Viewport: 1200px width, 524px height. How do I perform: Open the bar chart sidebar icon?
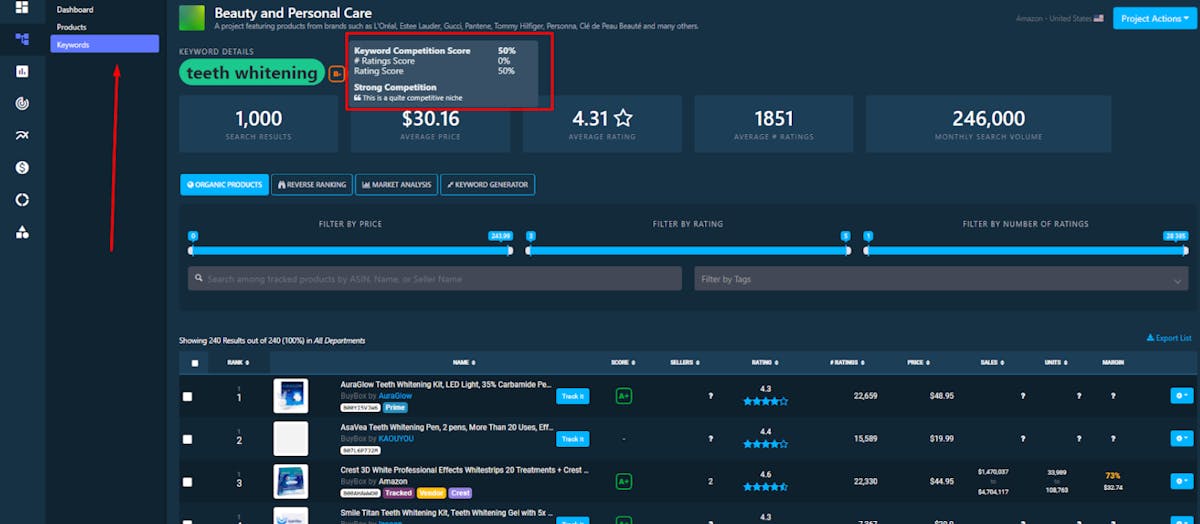pyautogui.click(x=22, y=72)
